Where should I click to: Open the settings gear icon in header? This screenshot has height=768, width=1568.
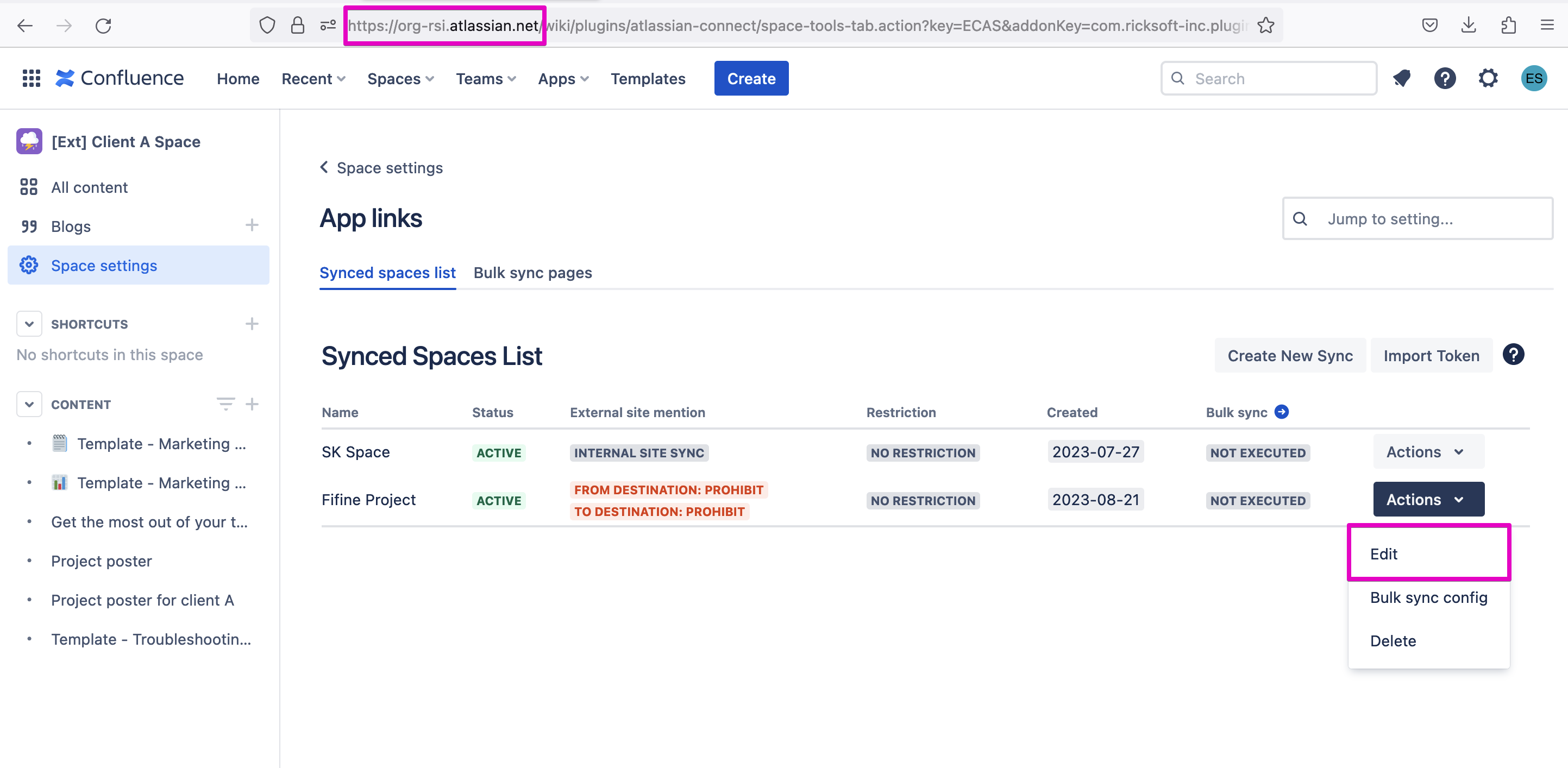tap(1488, 79)
